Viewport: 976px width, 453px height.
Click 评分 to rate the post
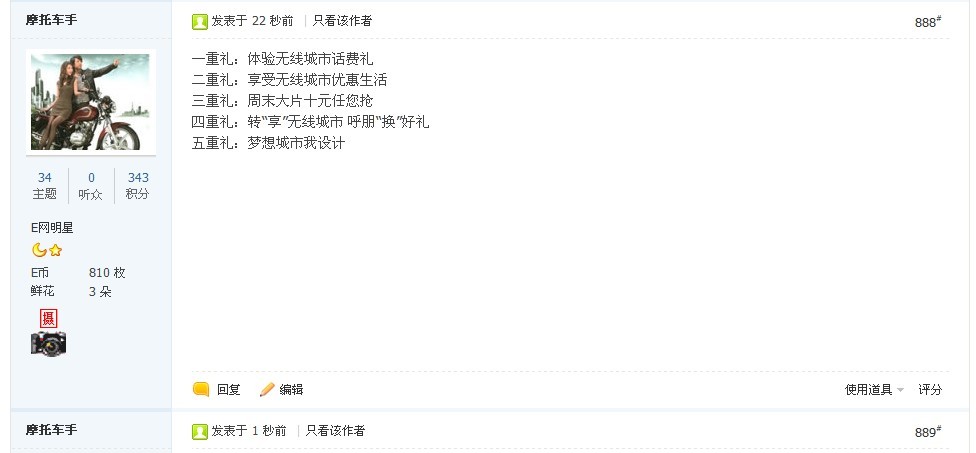930,390
